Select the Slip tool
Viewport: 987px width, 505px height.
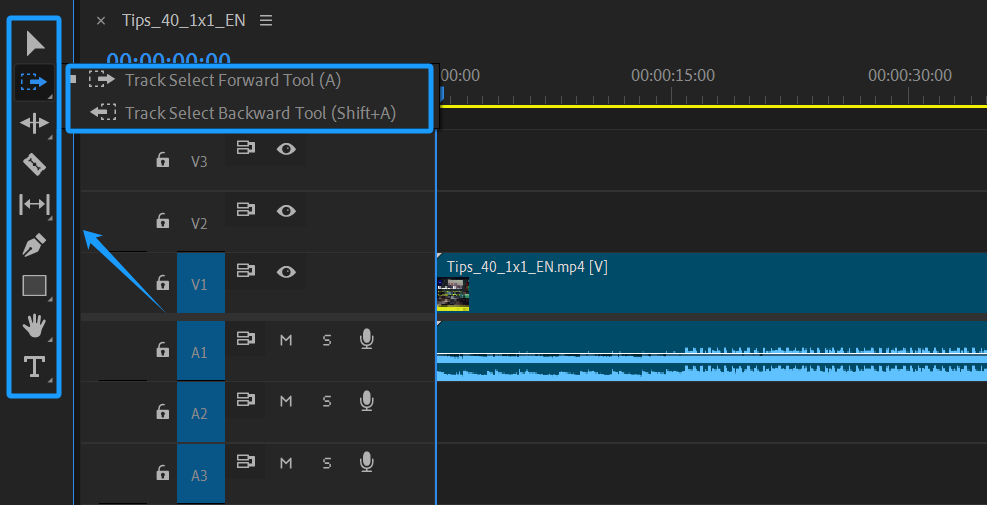(x=35, y=204)
